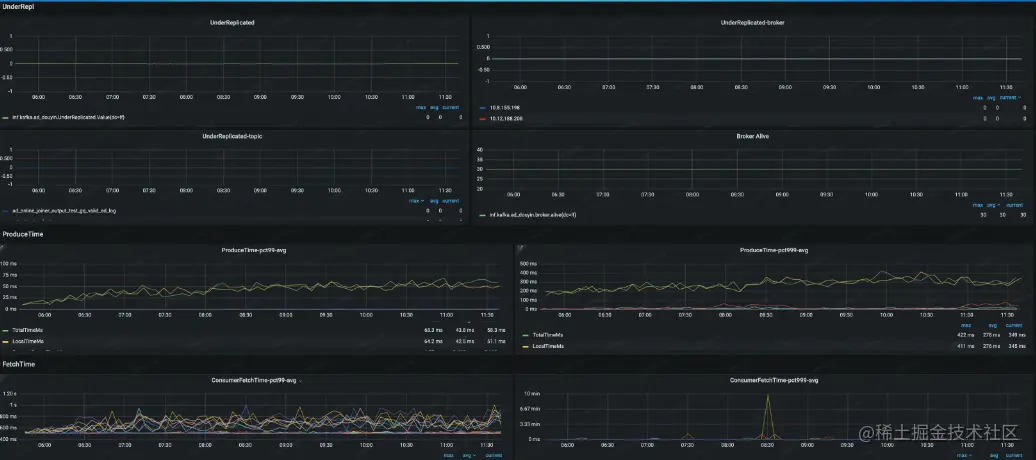The width and height of the screenshot is (1036, 460).
Task: Toggle the 10.12.188.208 broker series
Action: coord(505,118)
